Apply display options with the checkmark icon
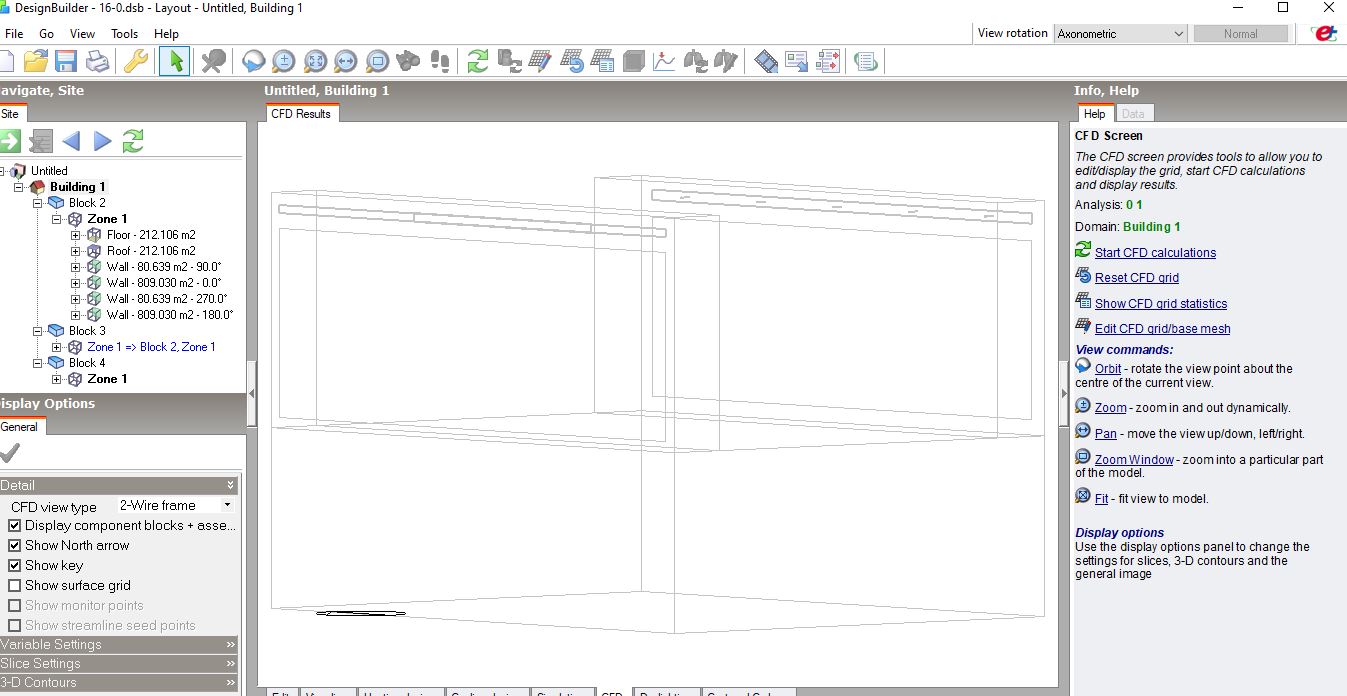The height and width of the screenshot is (696, 1347). (10, 453)
